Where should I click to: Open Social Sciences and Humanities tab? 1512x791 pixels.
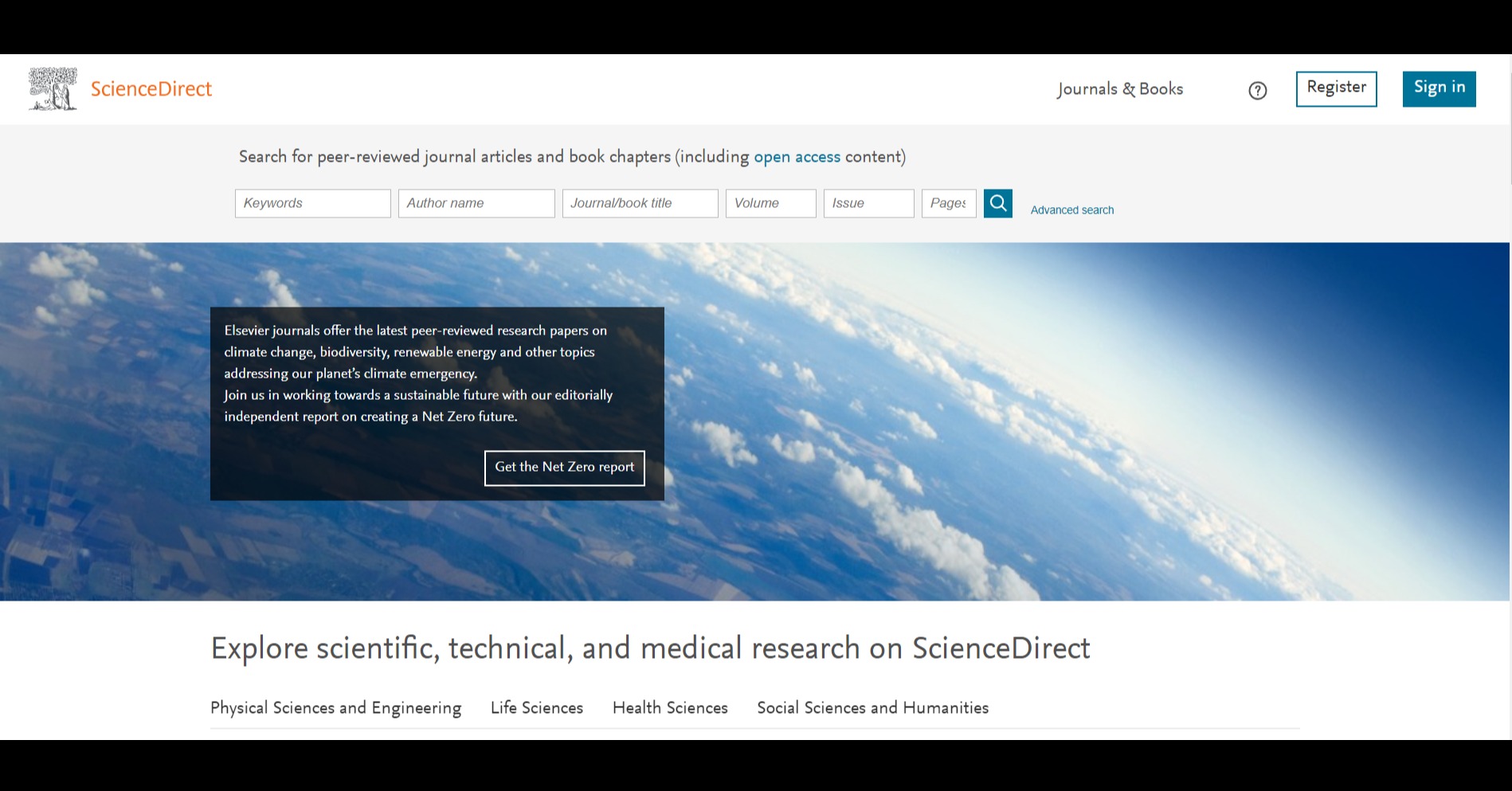click(872, 708)
